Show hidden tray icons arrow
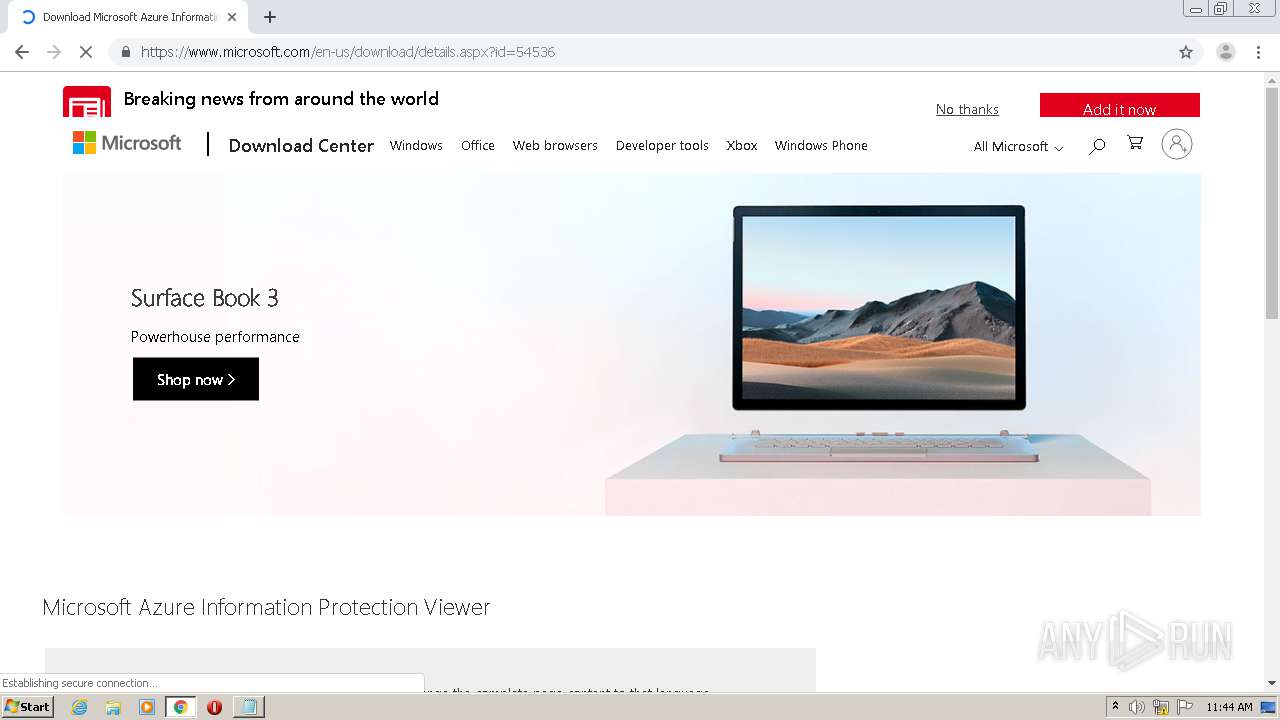The image size is (1280, 720). (x=1115, y=707)
